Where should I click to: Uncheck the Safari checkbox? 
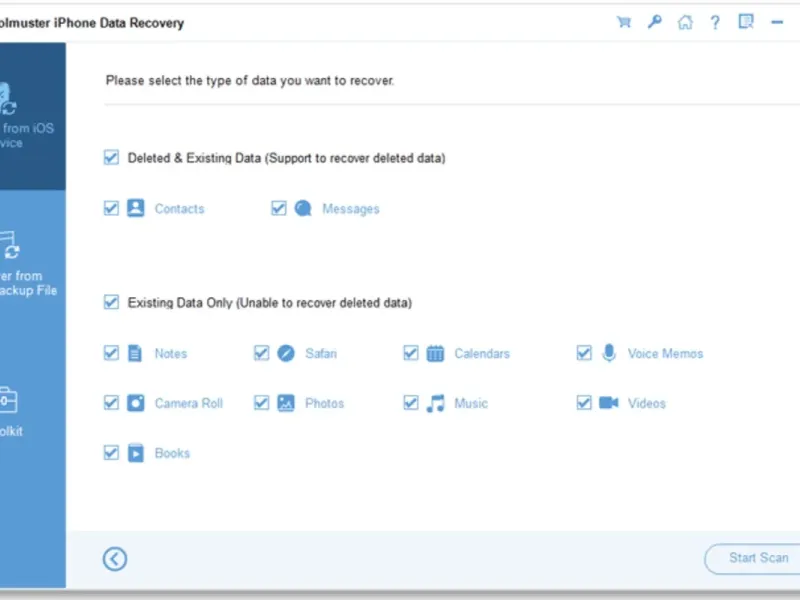pos(261,353)
